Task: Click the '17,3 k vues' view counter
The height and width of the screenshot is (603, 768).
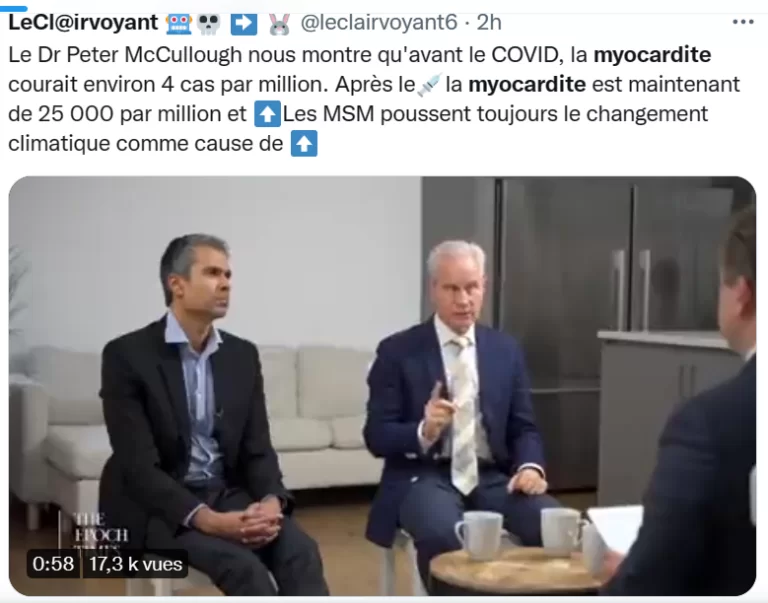Action: 136,564
